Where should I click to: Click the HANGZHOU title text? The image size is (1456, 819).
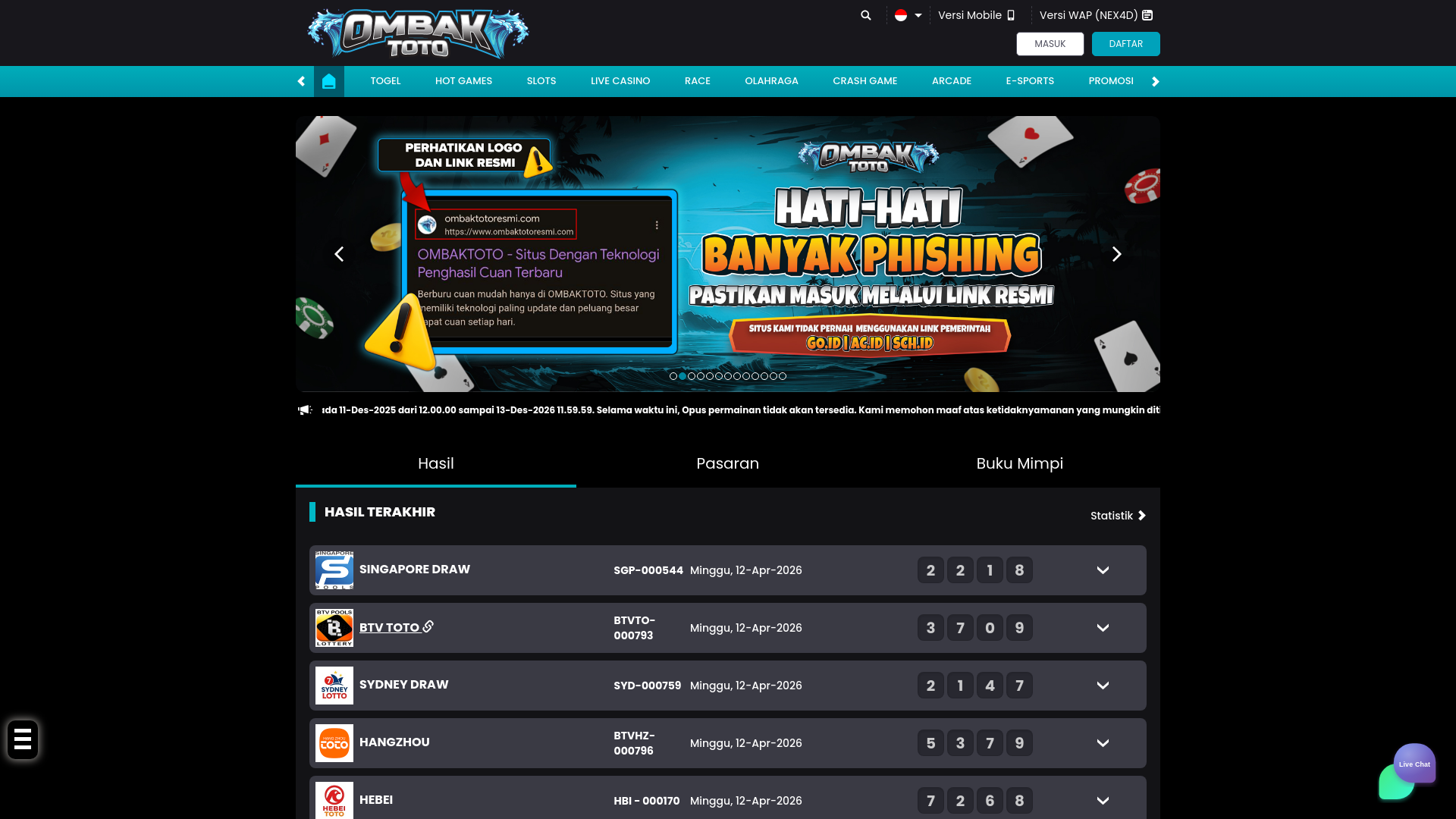click(x=394, y=742)
